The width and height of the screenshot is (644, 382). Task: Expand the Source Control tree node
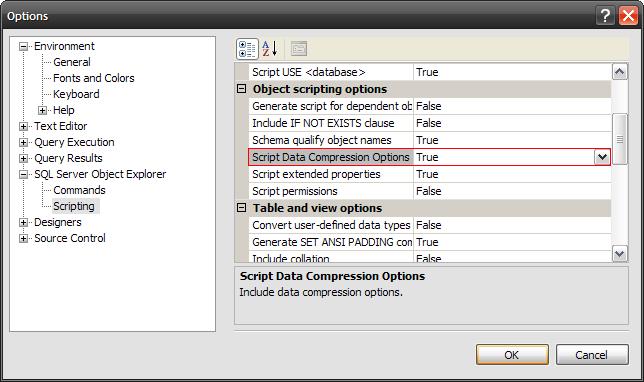[23, 239]
